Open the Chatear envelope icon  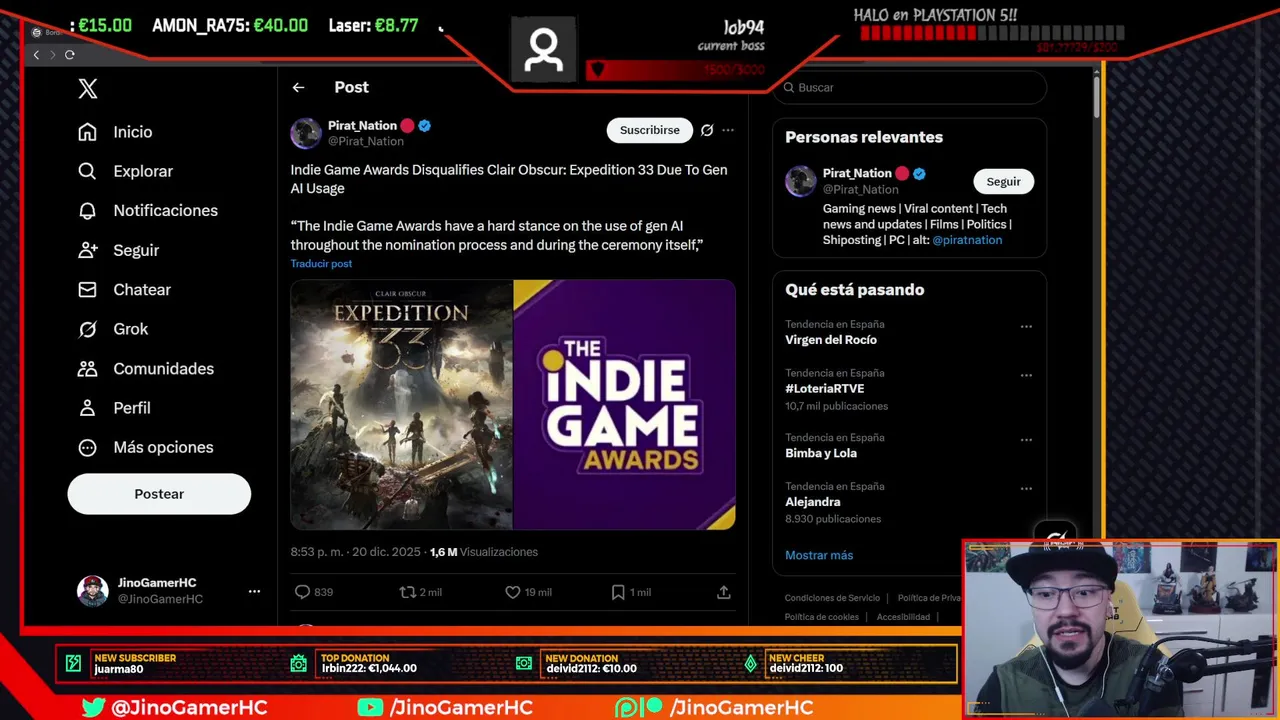point(88,289)
